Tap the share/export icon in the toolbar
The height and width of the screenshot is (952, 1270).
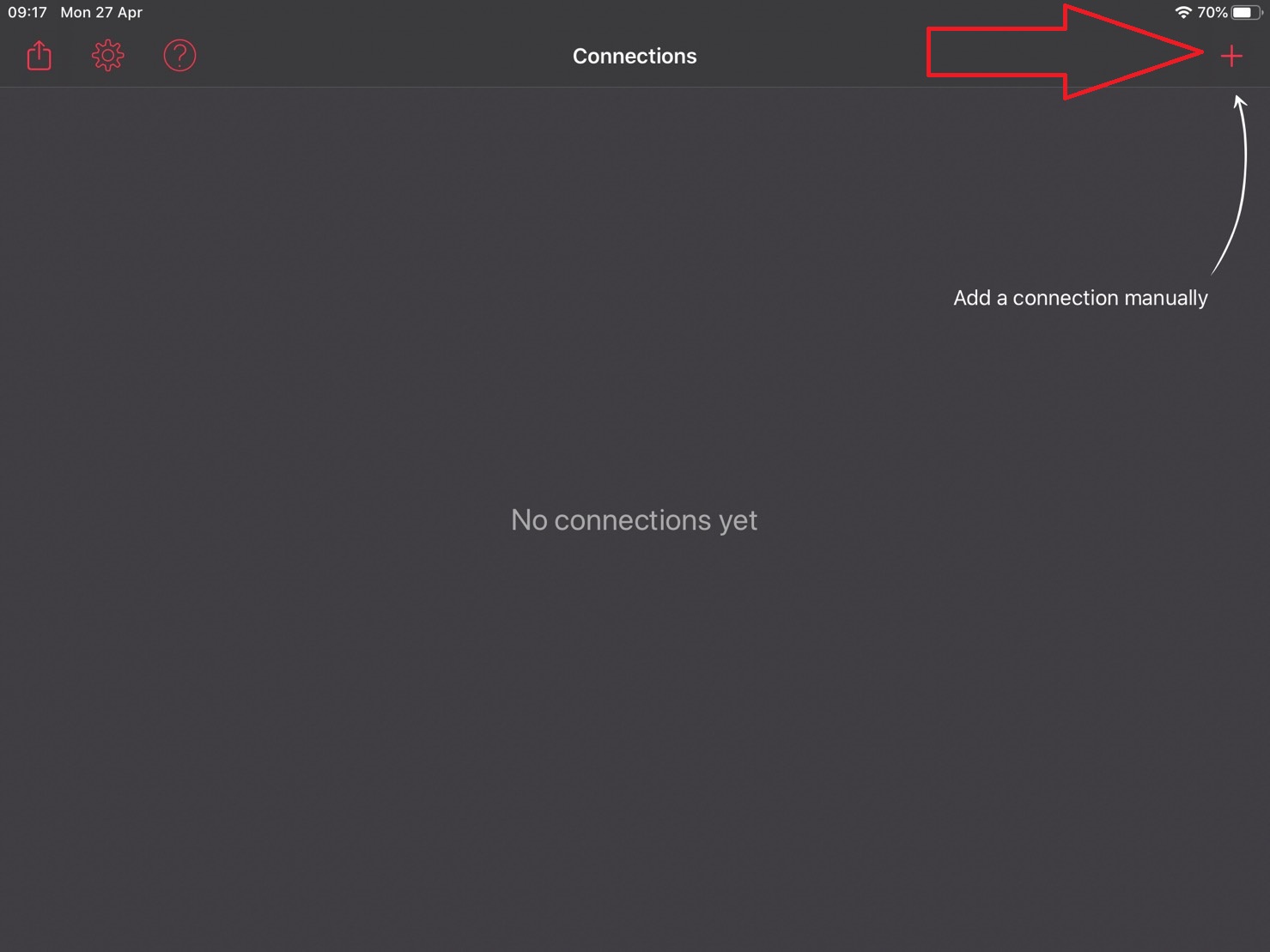39,56
